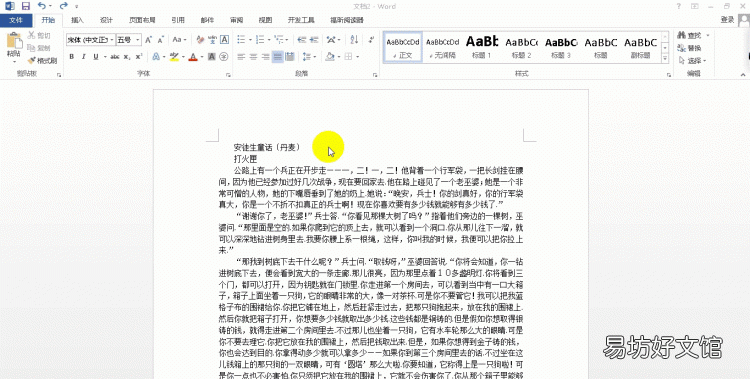Click the Save icon in quick access toolbar
Viewport: 750px width, 379px height.
25,6
